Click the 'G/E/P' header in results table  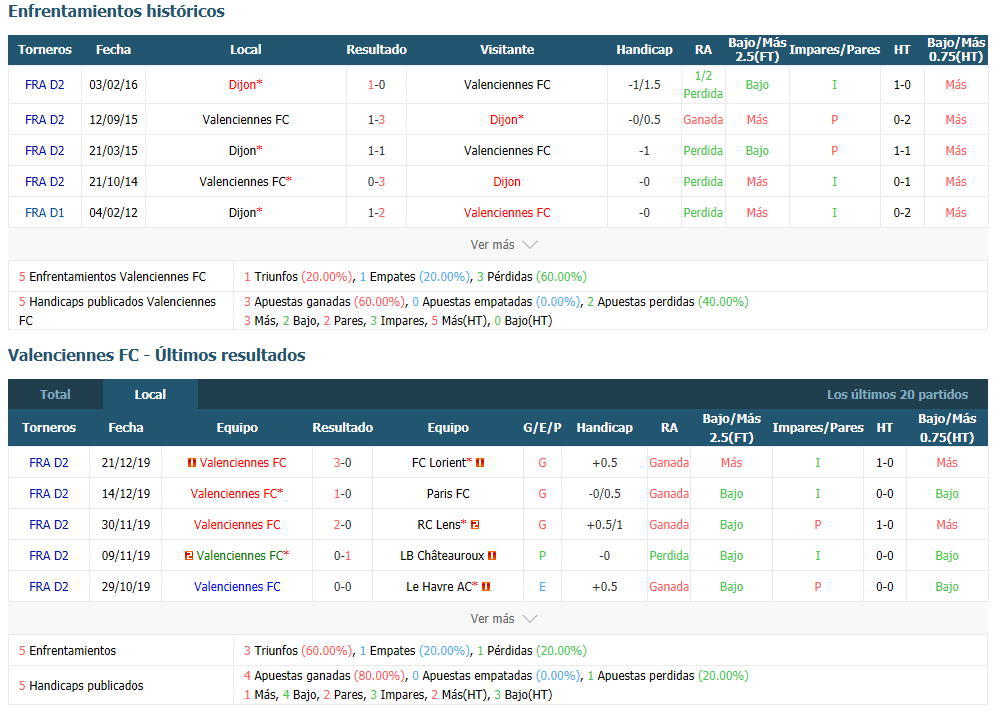pyautogui.click(x=542, y=427)
